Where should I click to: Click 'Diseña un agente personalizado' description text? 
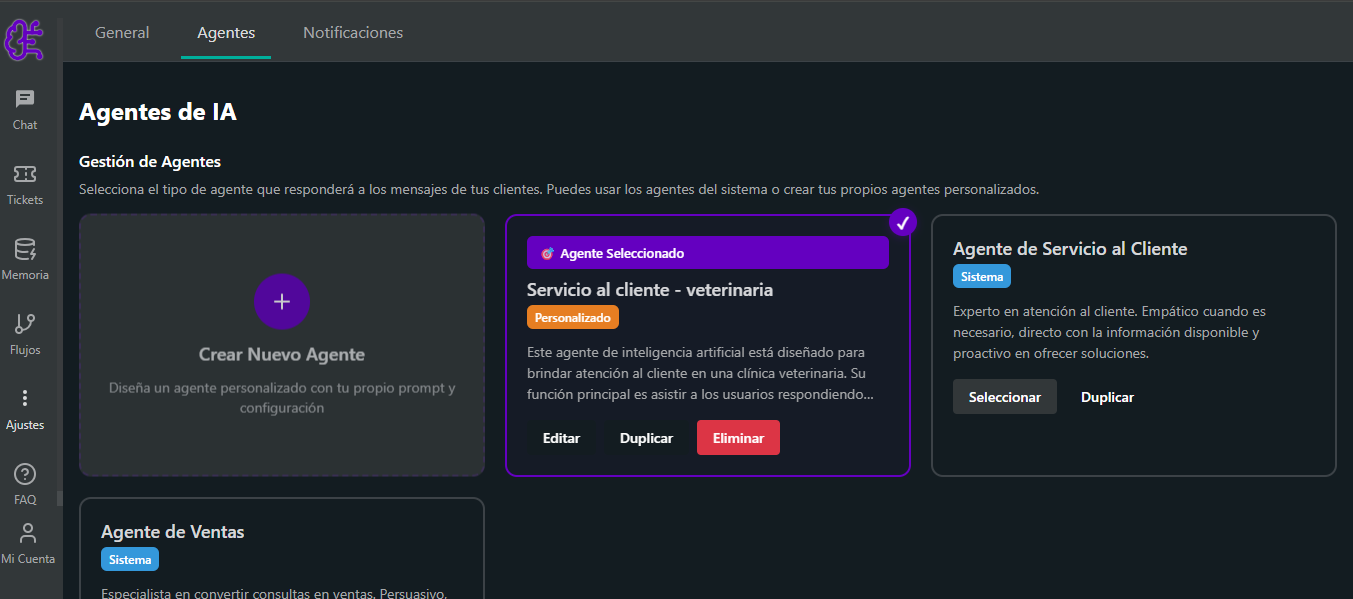coord(282,397)
